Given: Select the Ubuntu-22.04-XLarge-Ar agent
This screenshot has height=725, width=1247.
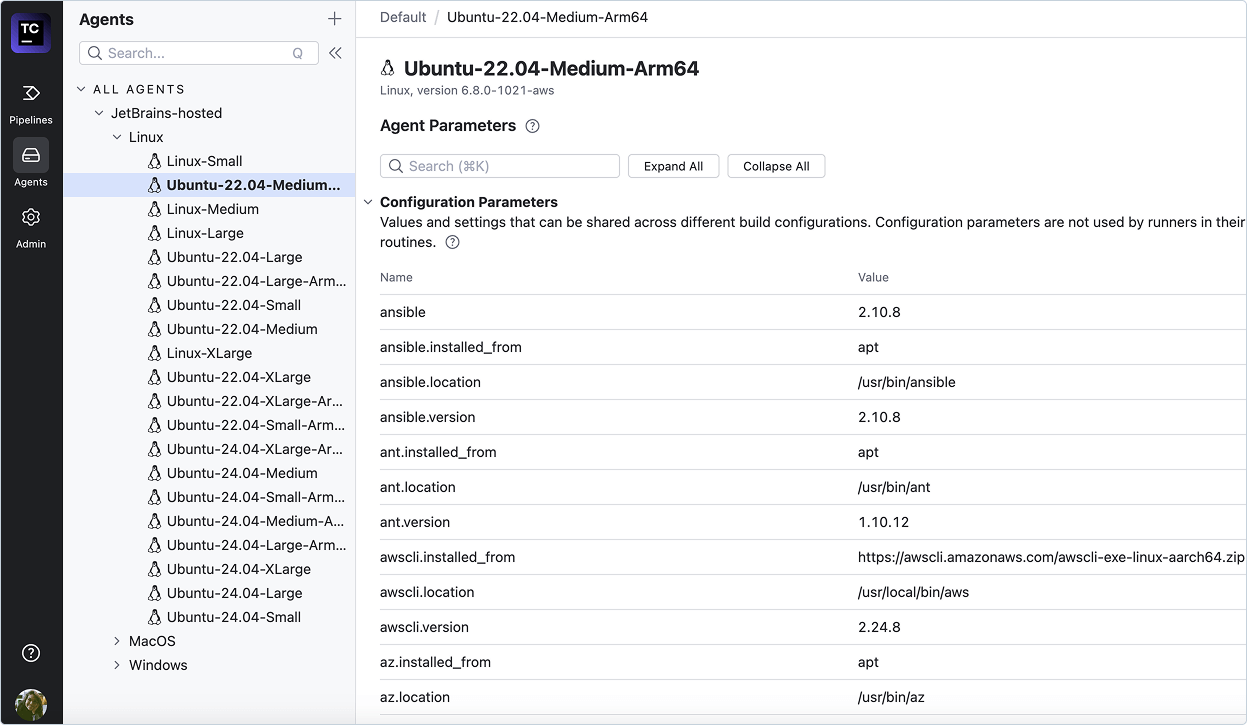Looking at the screenshot, I should (255, 401).
